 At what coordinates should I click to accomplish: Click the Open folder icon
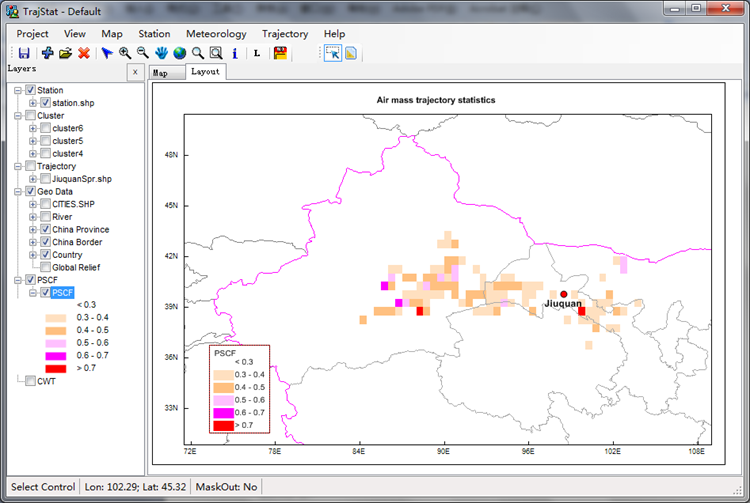pos(65,53)
